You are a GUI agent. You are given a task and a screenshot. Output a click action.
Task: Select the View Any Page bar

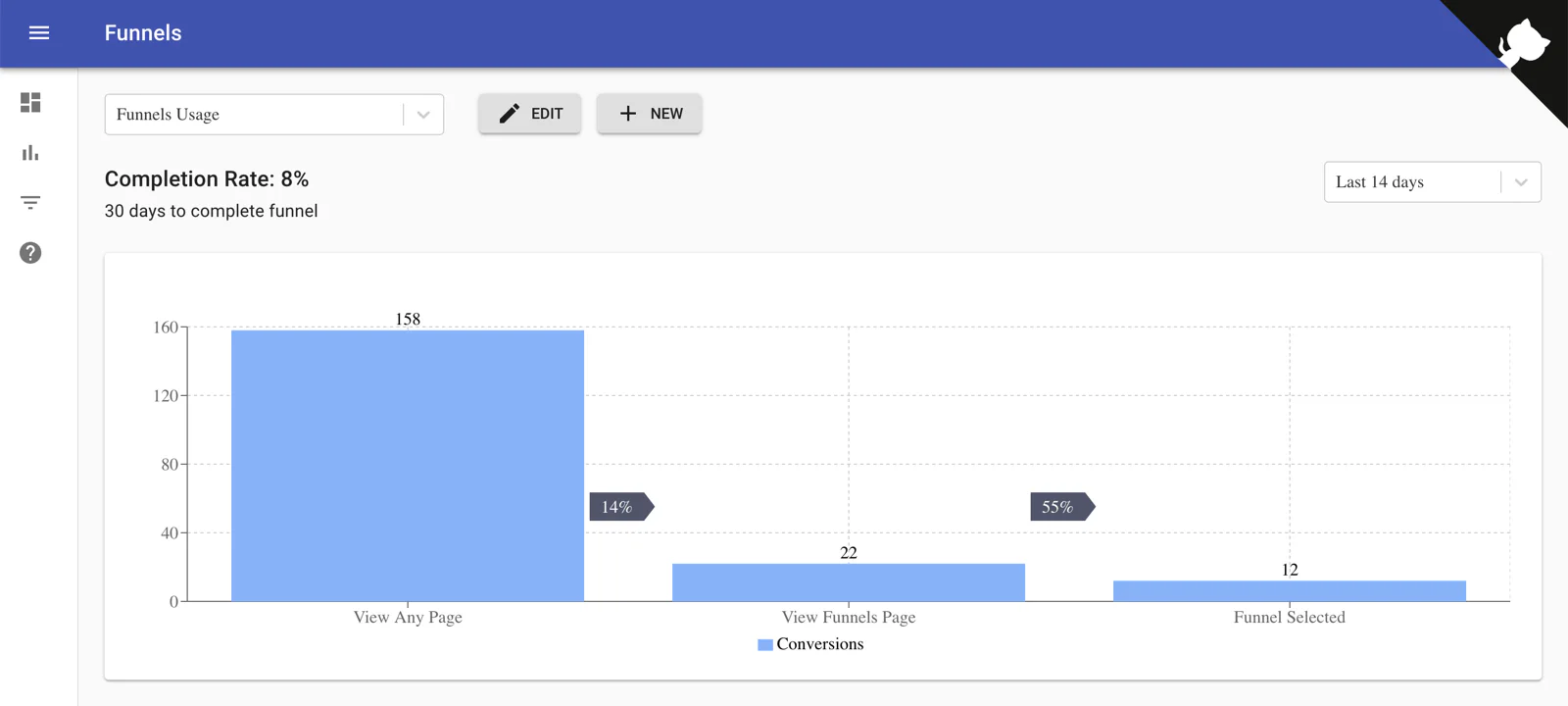(x=408, y=466)
